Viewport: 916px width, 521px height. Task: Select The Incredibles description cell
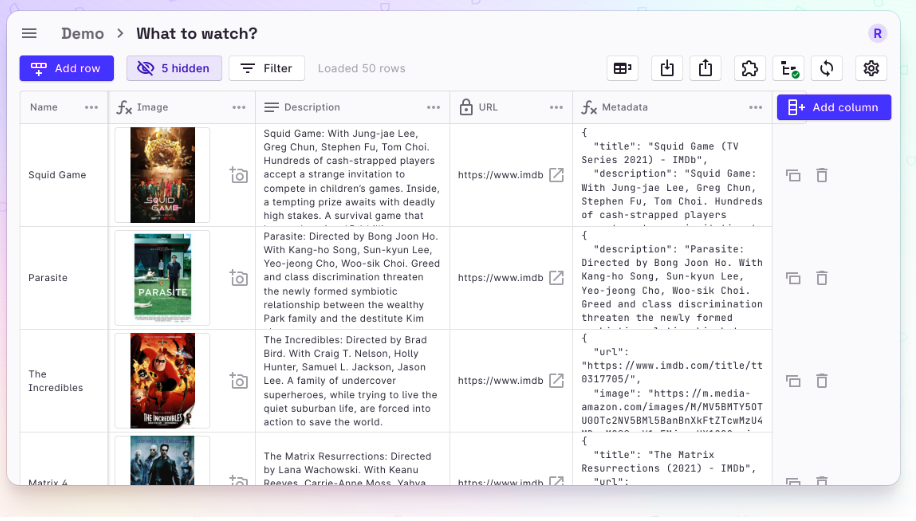(353, 381)
